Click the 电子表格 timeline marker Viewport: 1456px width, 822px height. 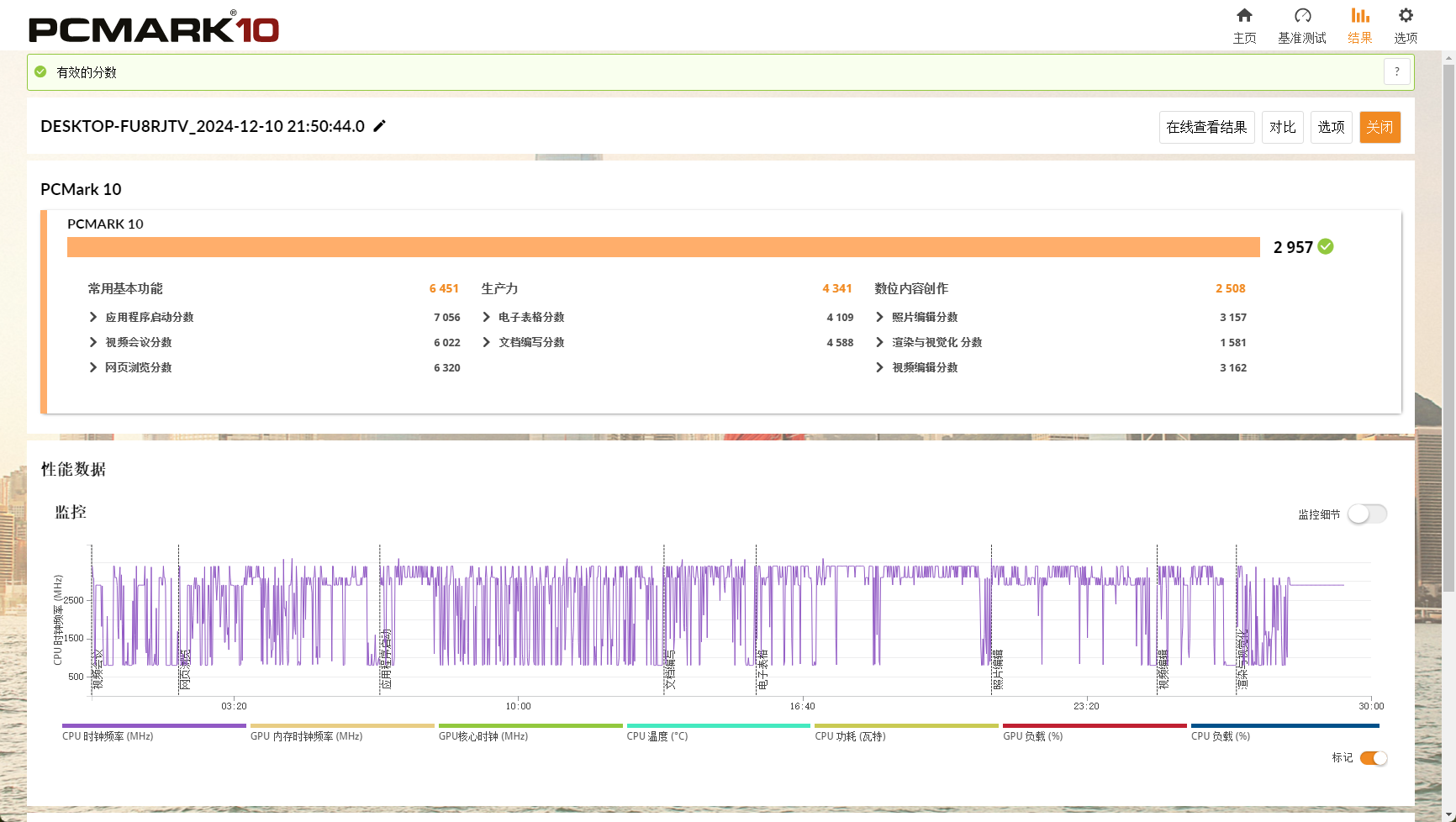point(762,669)
